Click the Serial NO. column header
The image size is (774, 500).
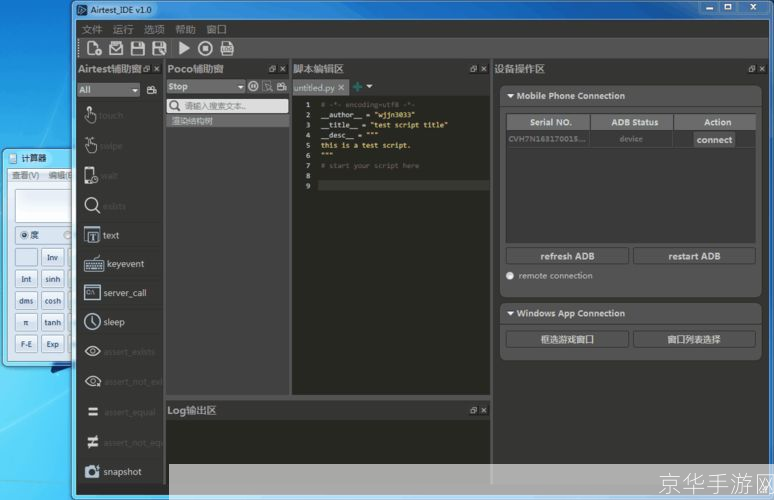[x=548, y=122]
